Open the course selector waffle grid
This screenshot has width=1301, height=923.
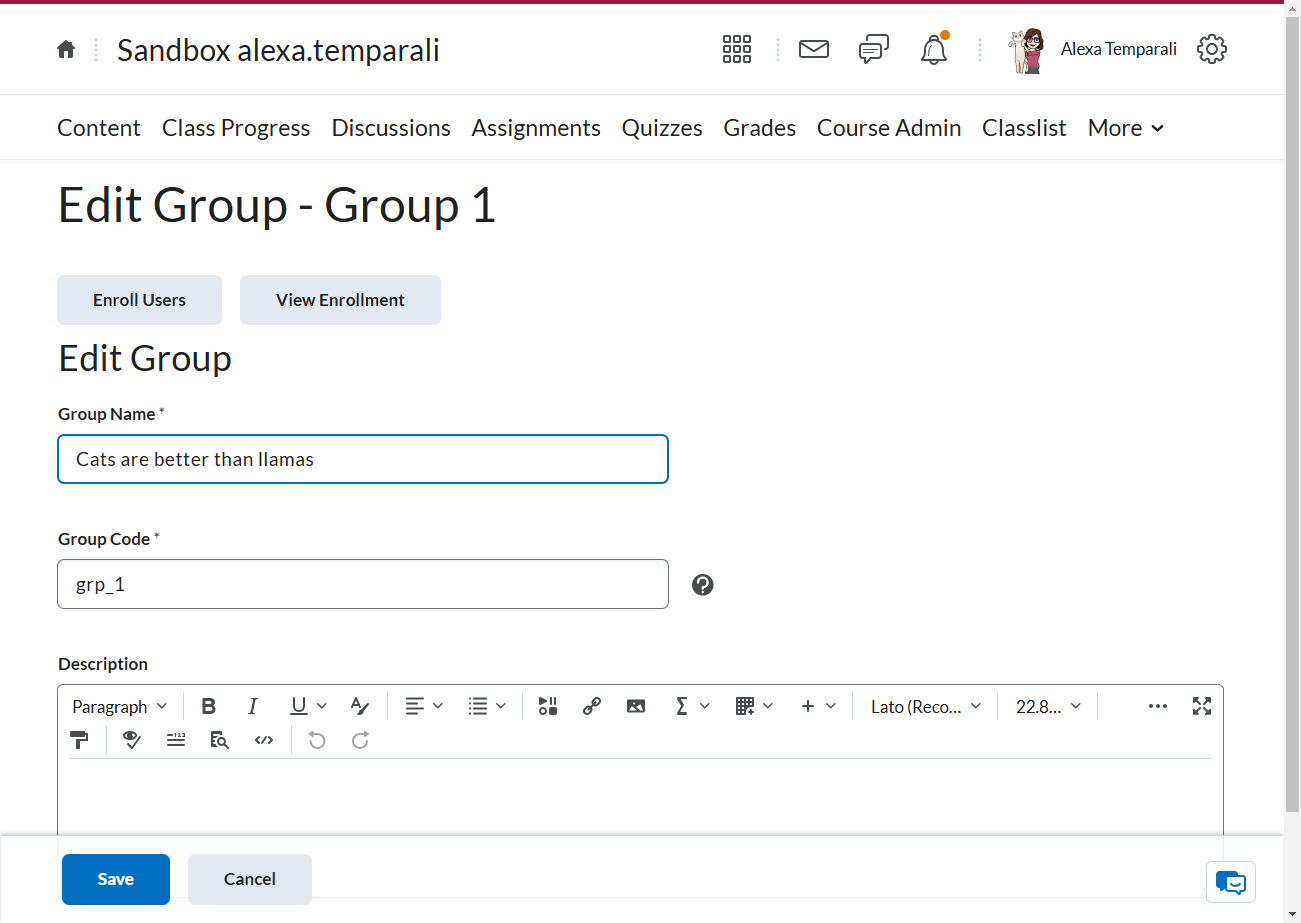(737, 49)
